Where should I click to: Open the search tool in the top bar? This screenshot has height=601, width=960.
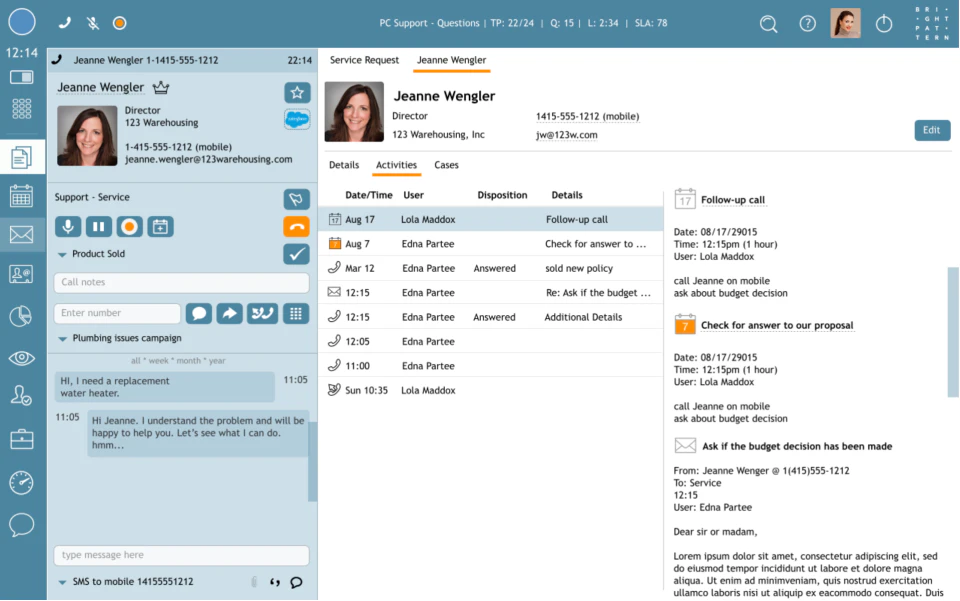(768, 22)
